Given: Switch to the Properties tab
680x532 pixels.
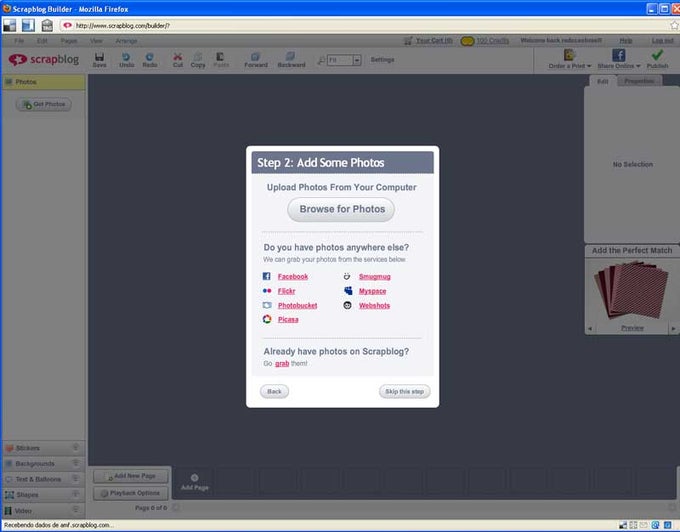Looking at the screenshot, I should coord(639,81).
